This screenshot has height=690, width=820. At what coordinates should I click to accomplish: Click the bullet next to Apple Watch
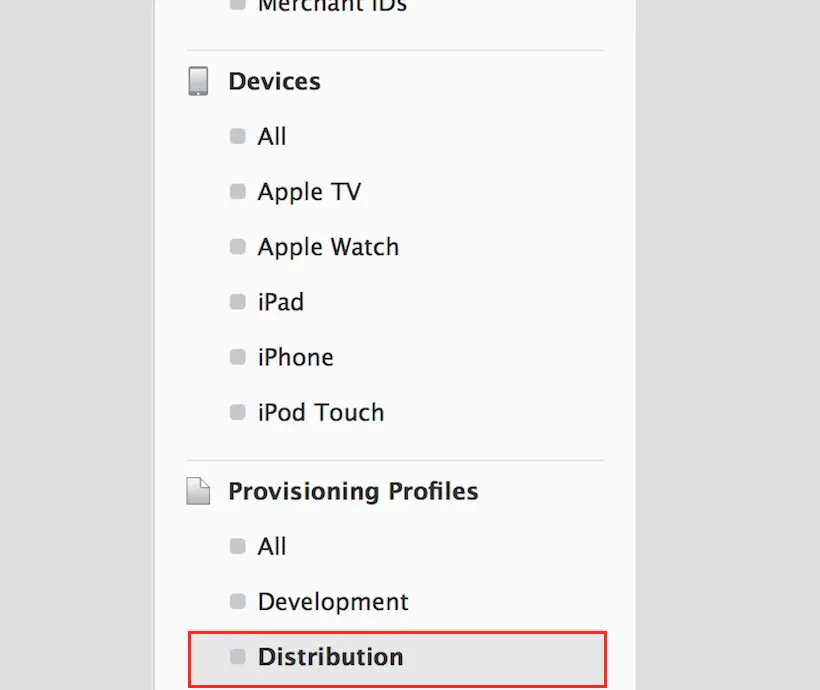point(237,246)
